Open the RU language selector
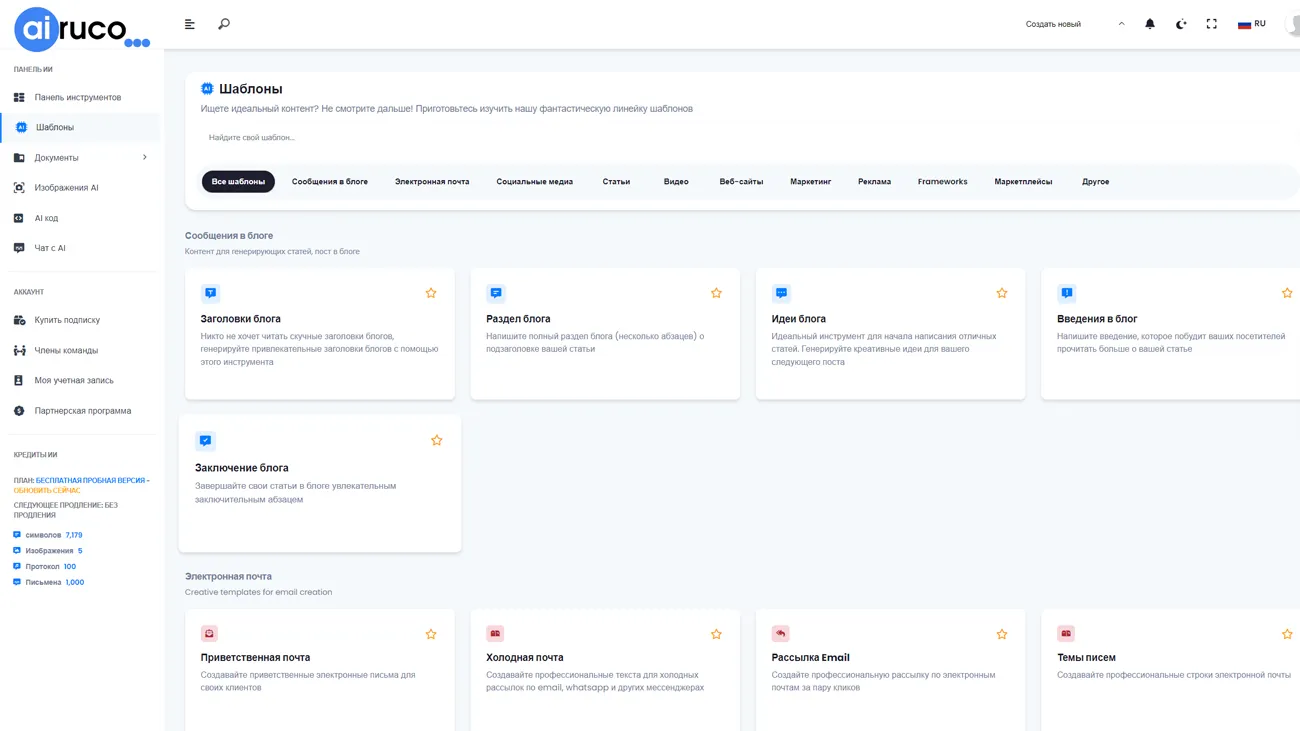This screenshot has height=731, width=1300. 1252,24
